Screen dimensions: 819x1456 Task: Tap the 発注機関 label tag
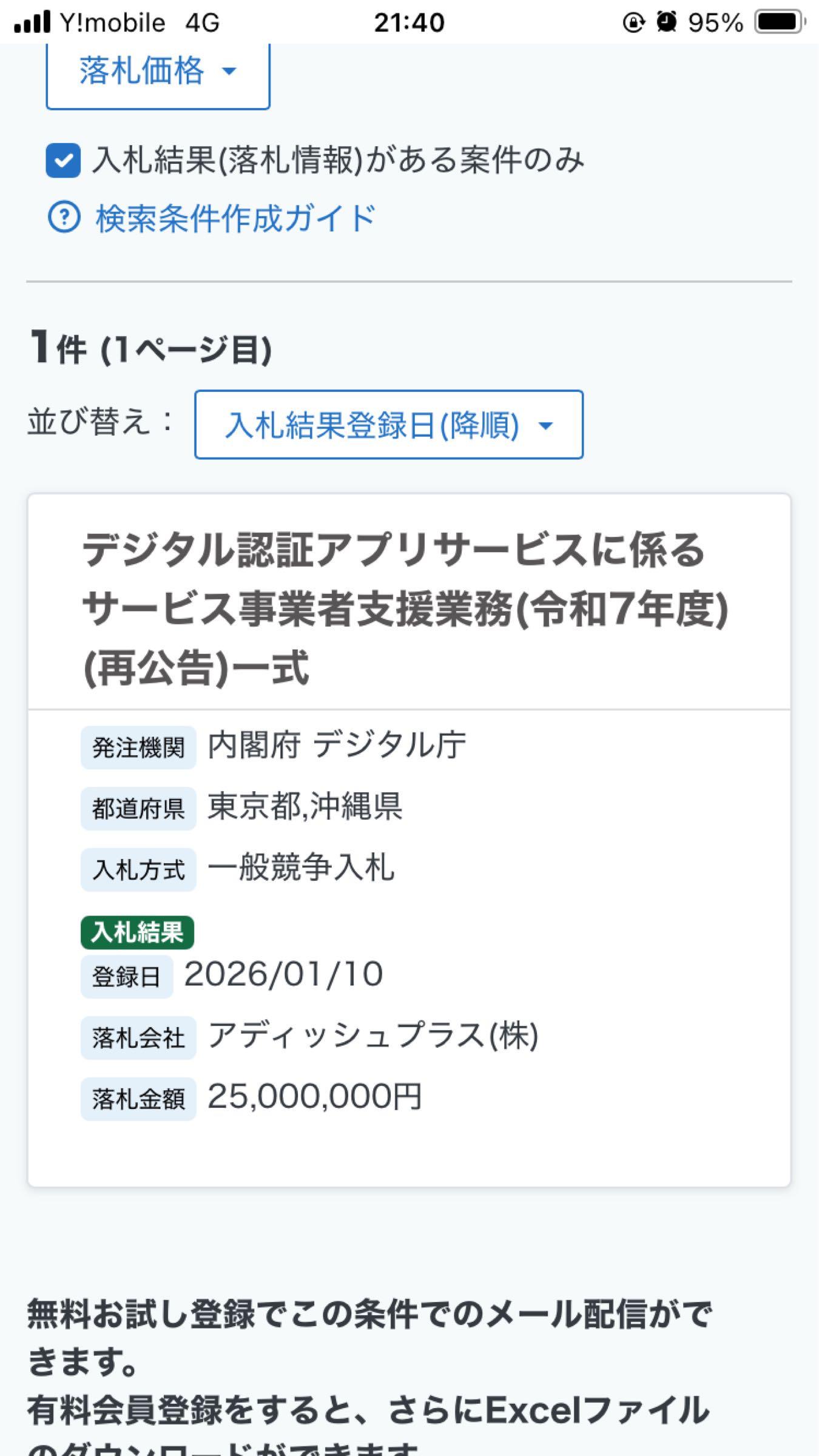pos(137,746)
